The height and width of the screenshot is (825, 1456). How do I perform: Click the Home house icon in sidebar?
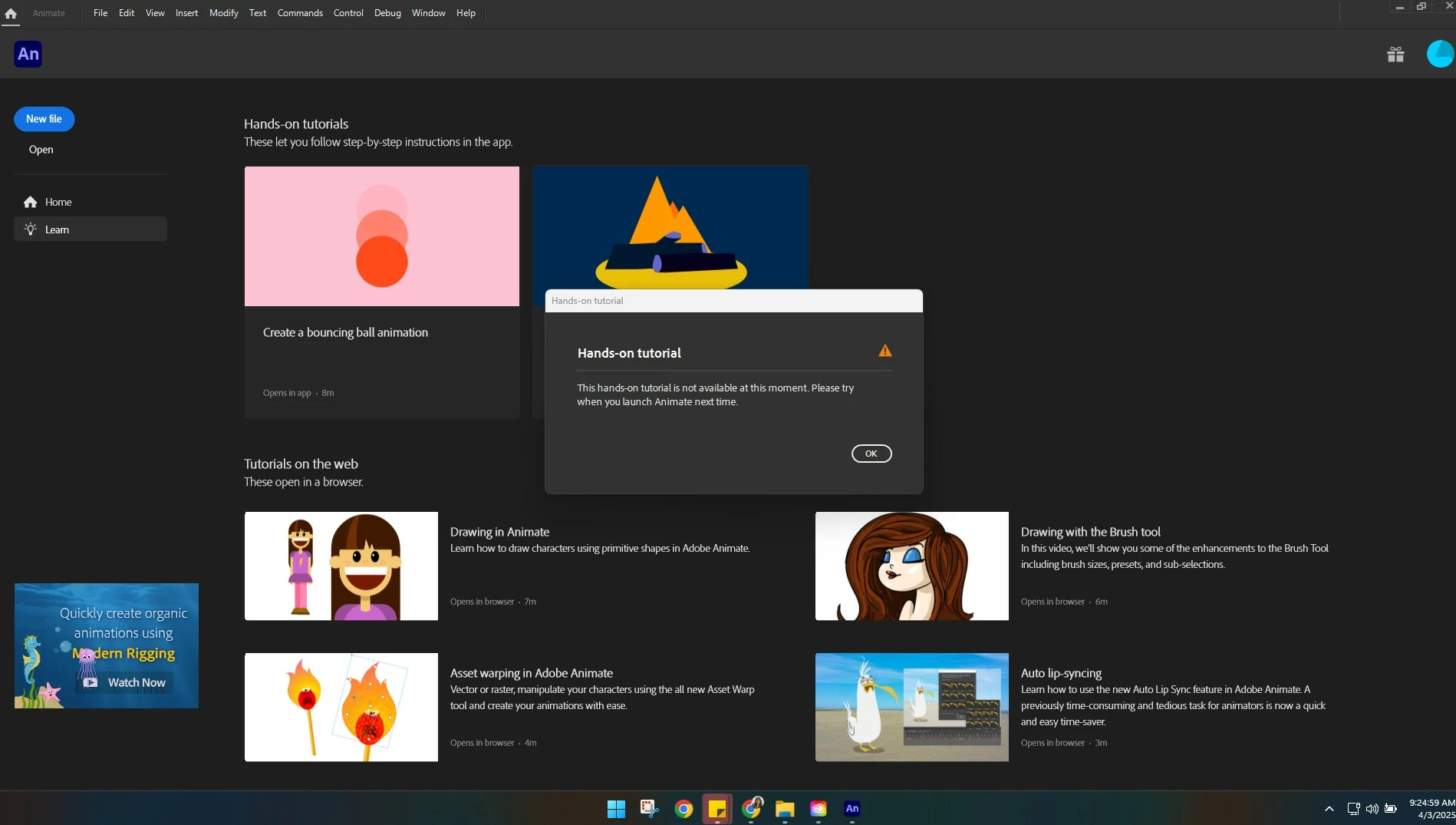(x=31, y=202)
